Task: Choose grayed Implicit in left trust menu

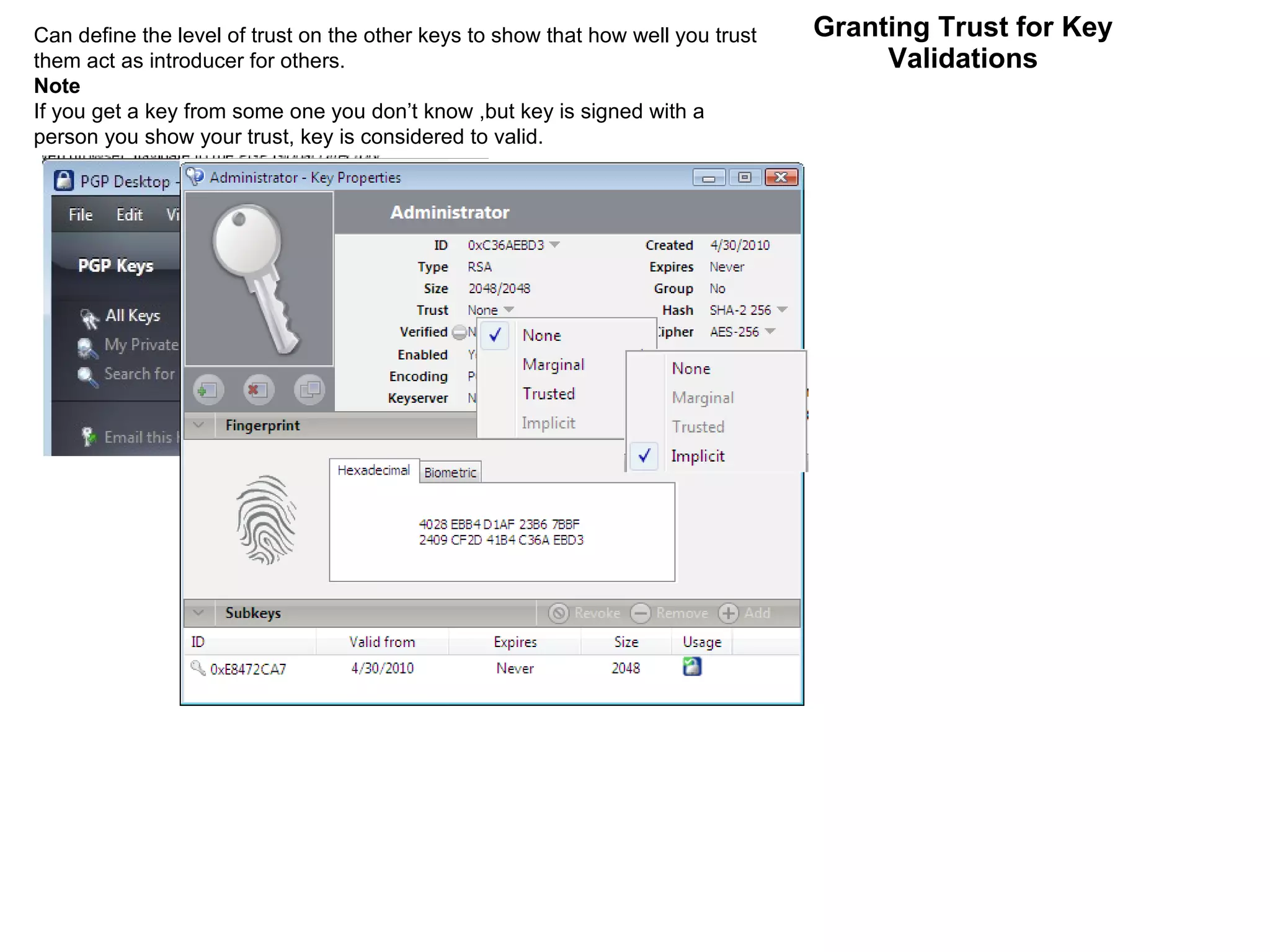Action: (x=551, y=423)
